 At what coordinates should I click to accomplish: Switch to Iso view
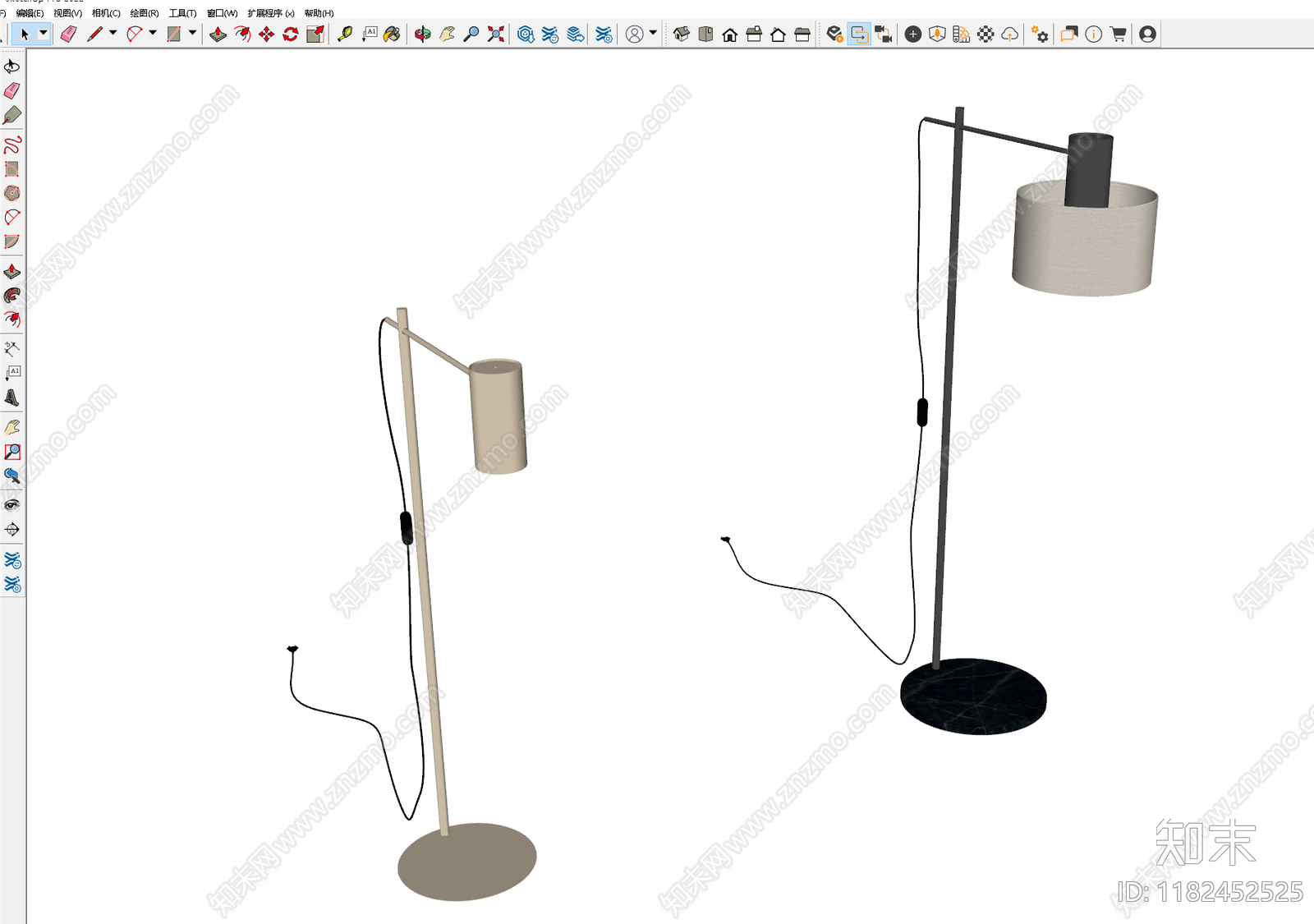coord(681,34)
